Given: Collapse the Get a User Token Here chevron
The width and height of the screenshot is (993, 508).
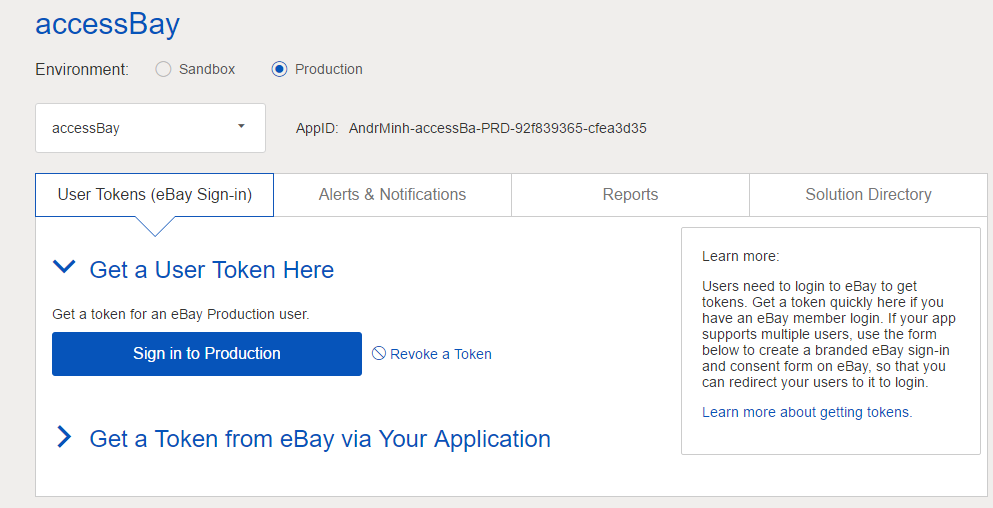Looking at the screenshot, I should pyautogui.click(x=64, y=267).
